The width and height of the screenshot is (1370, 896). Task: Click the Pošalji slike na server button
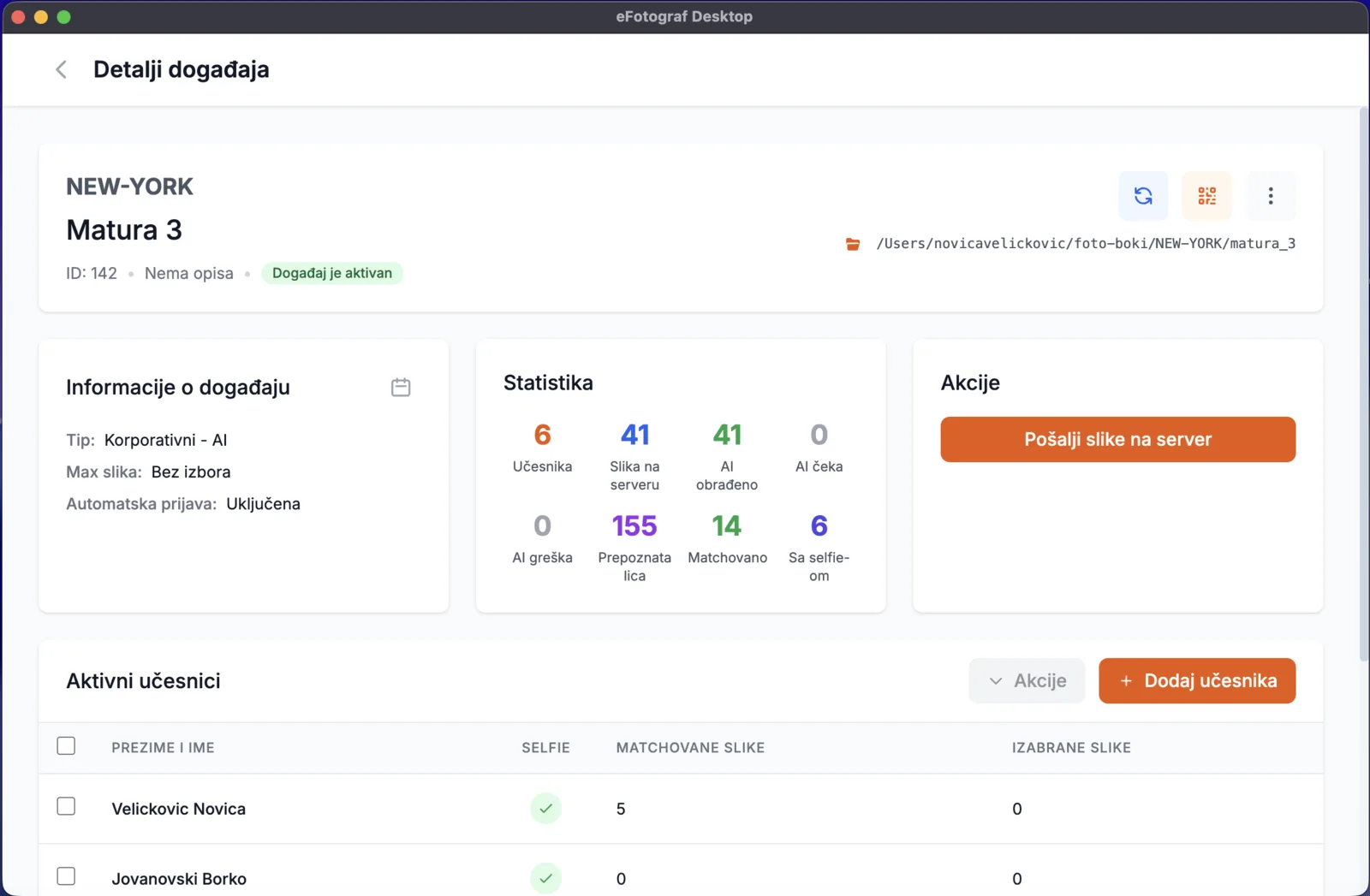tap(1117, 439)
